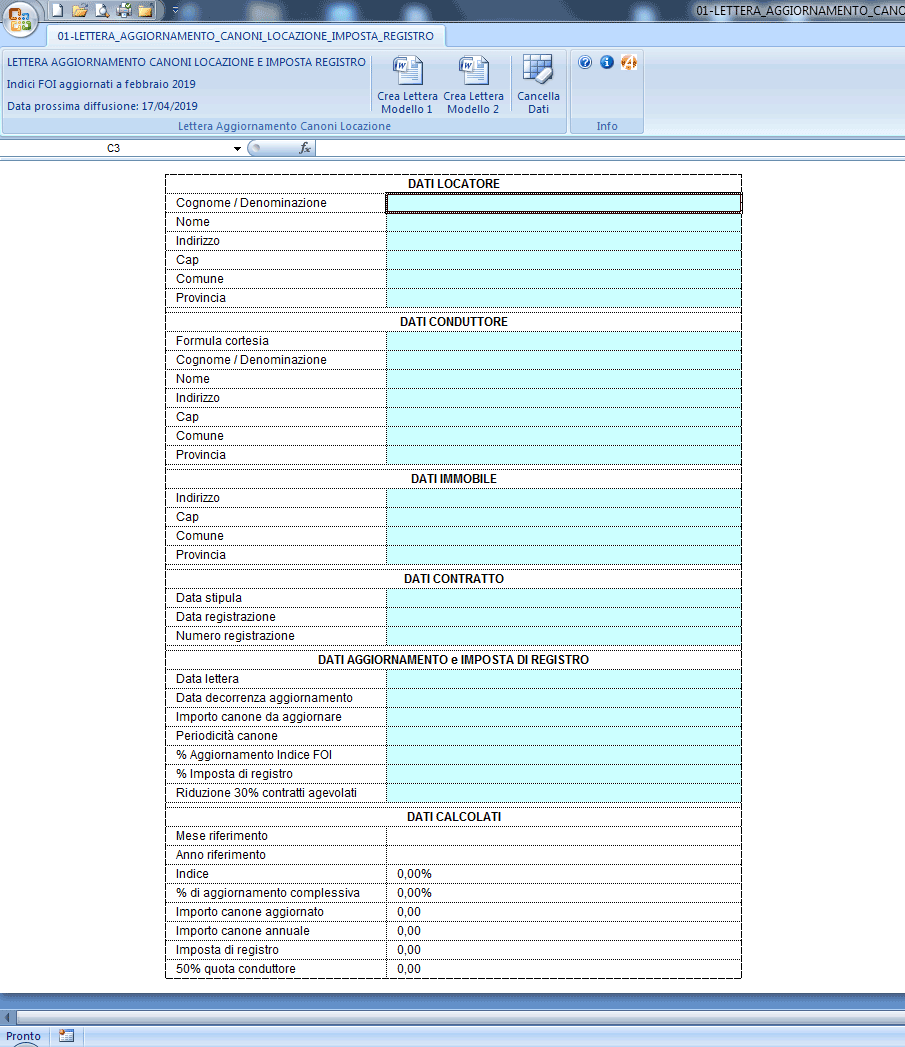Screen dimensions: 905x1047
Task: Select the Formula cortesia input cell
Action: (564, 341)
